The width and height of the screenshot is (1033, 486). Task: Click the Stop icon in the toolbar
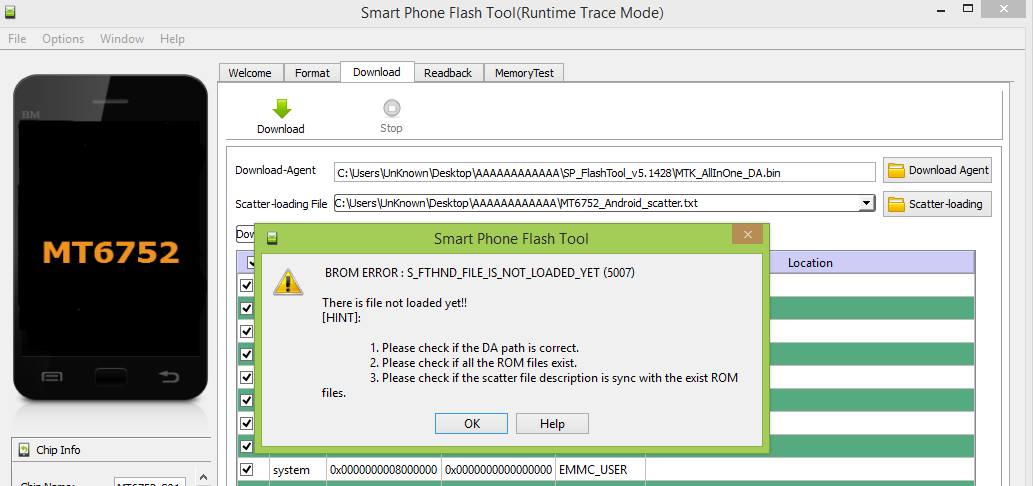(x=391, y=108)
